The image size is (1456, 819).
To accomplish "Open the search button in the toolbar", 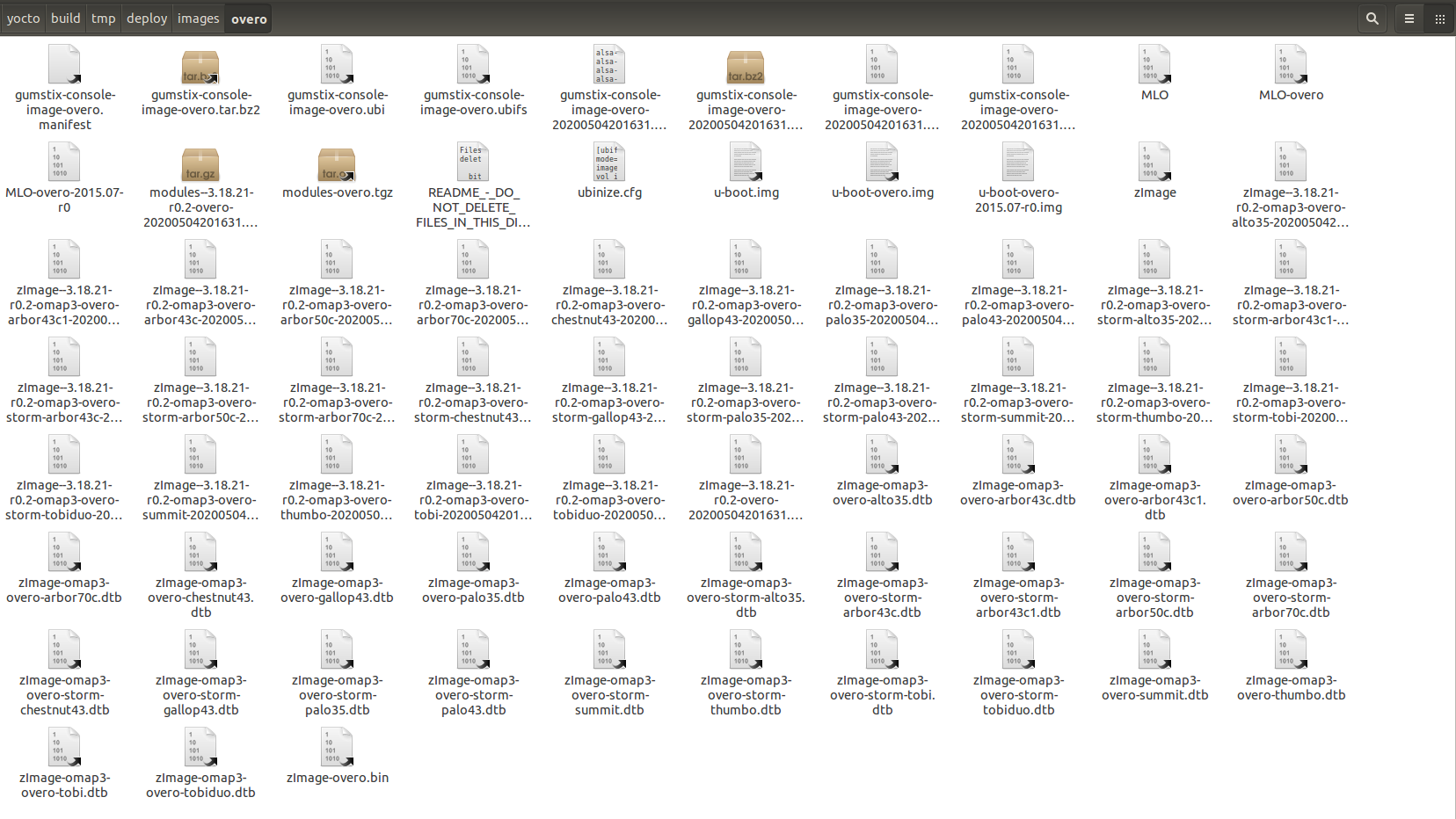I will point(1372,18).
